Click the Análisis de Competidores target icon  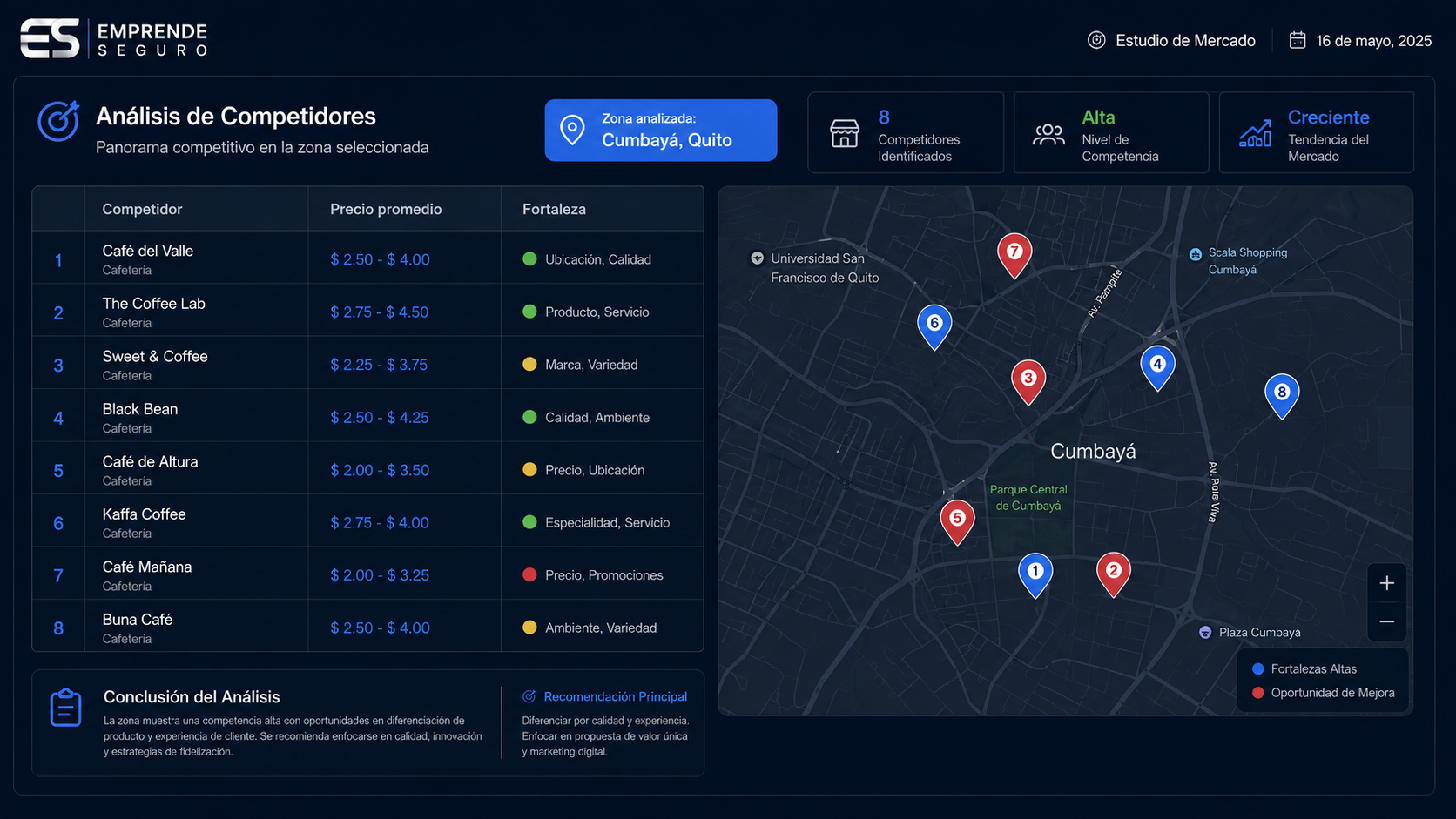(58, 121)
